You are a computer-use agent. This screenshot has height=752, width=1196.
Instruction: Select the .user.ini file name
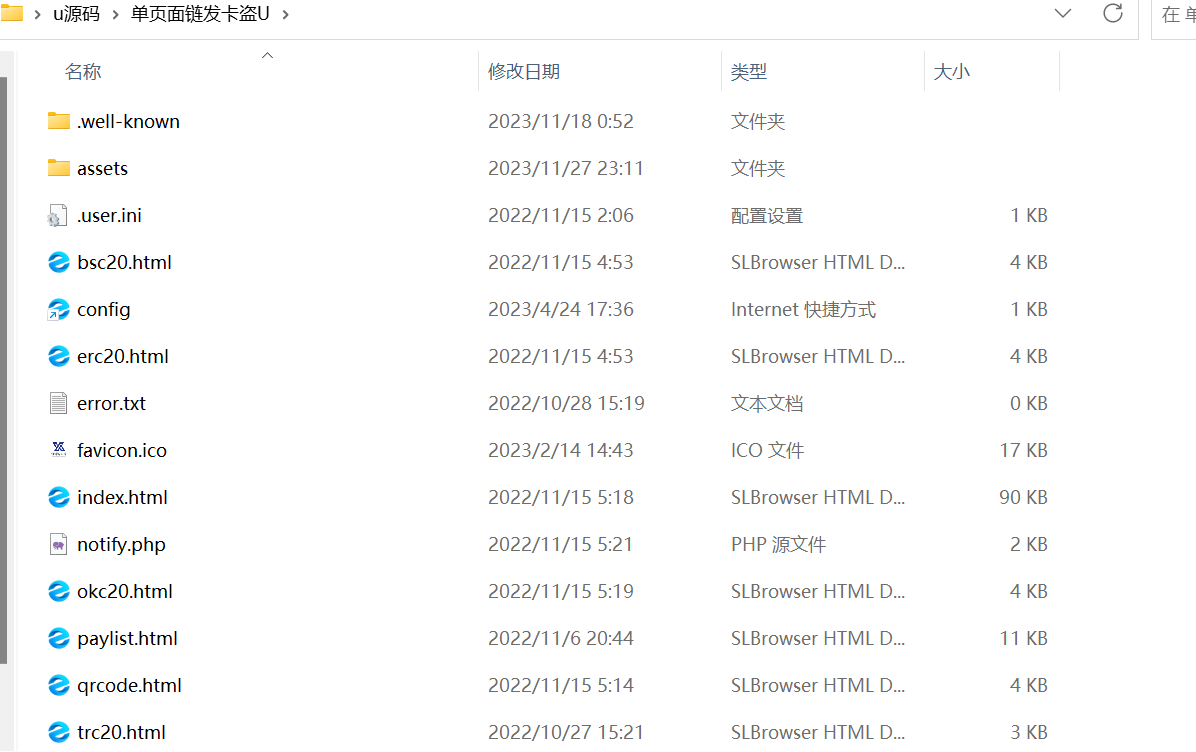coord(109,216)
